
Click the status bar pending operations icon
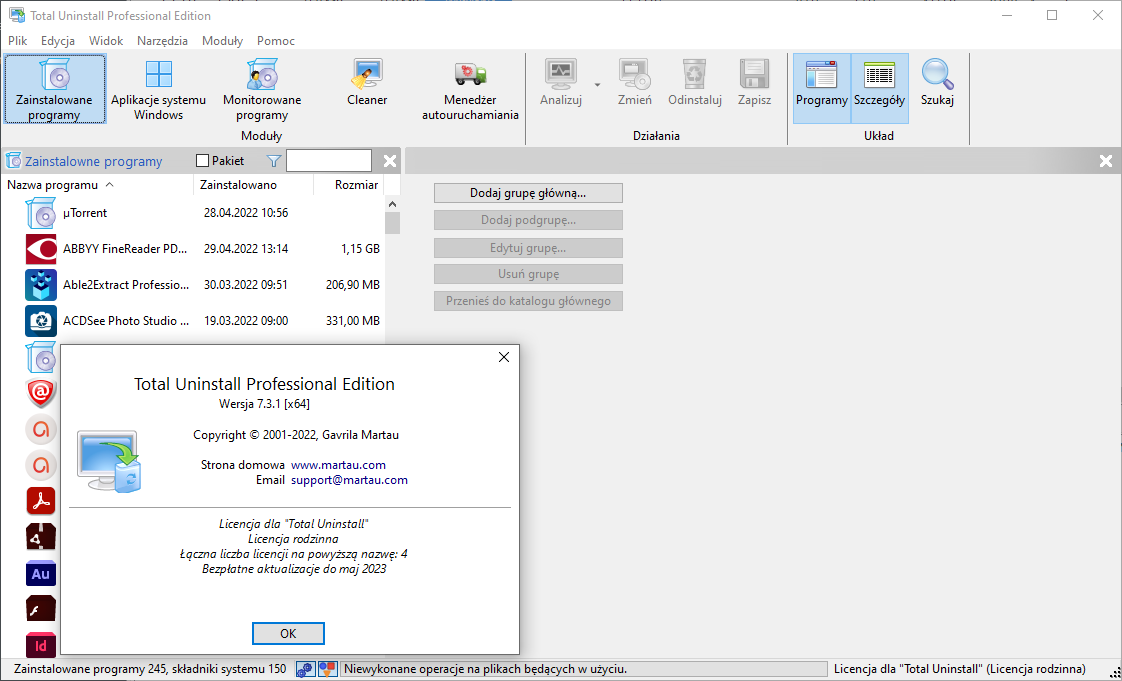(327, 670)
